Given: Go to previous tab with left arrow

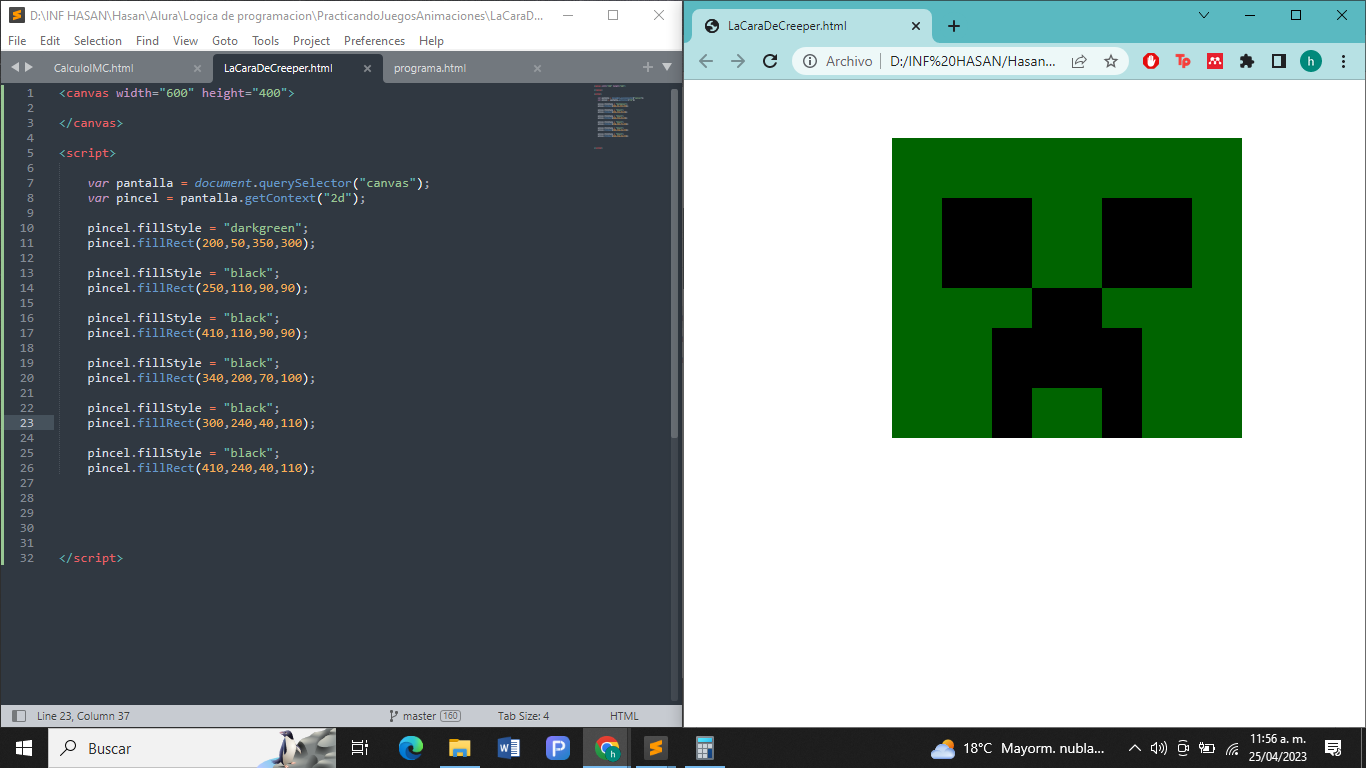Looking at the screenshot, I should pos(15,67).
